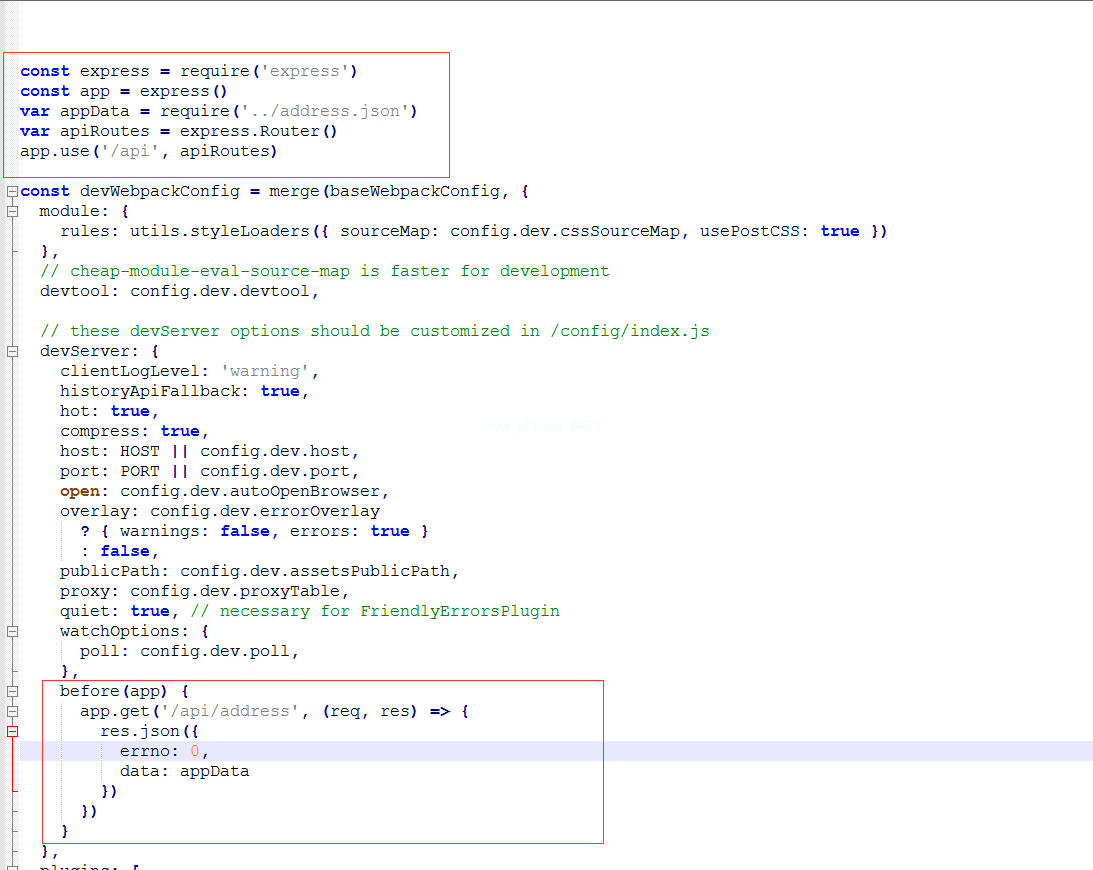1093x870 pixels.
Task: Collapse the red res.json fold marker
Action: coord(13,731)
